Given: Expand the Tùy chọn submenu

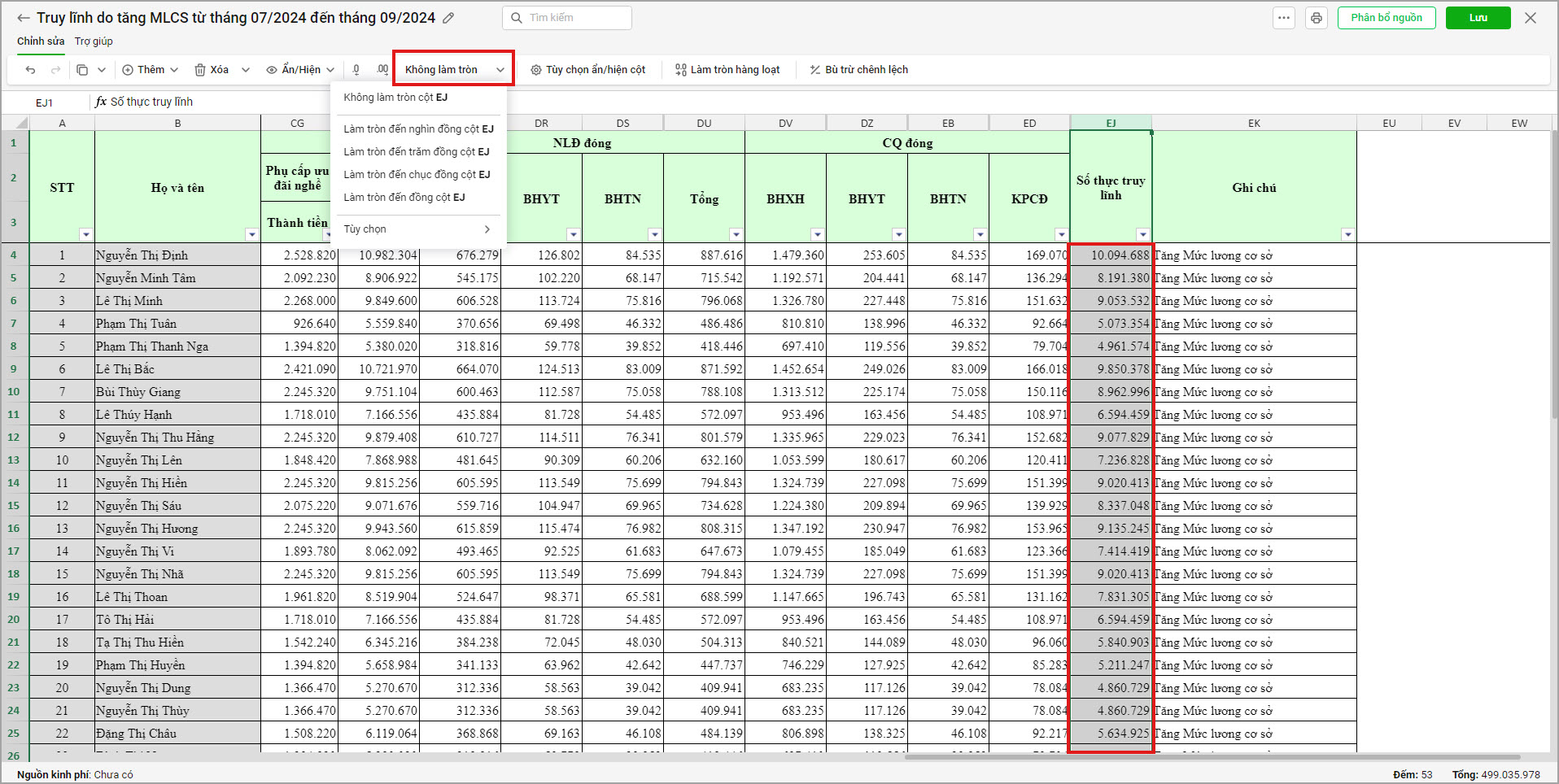Looking at the screenshot, I should click(x=418, y=229).
